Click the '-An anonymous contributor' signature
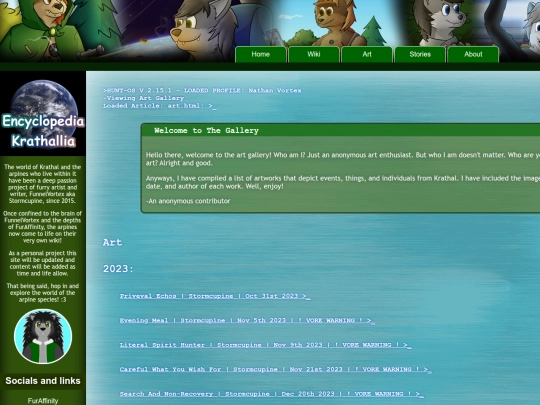The height and width of the screenshot is (405, 540). pos(188,201)
